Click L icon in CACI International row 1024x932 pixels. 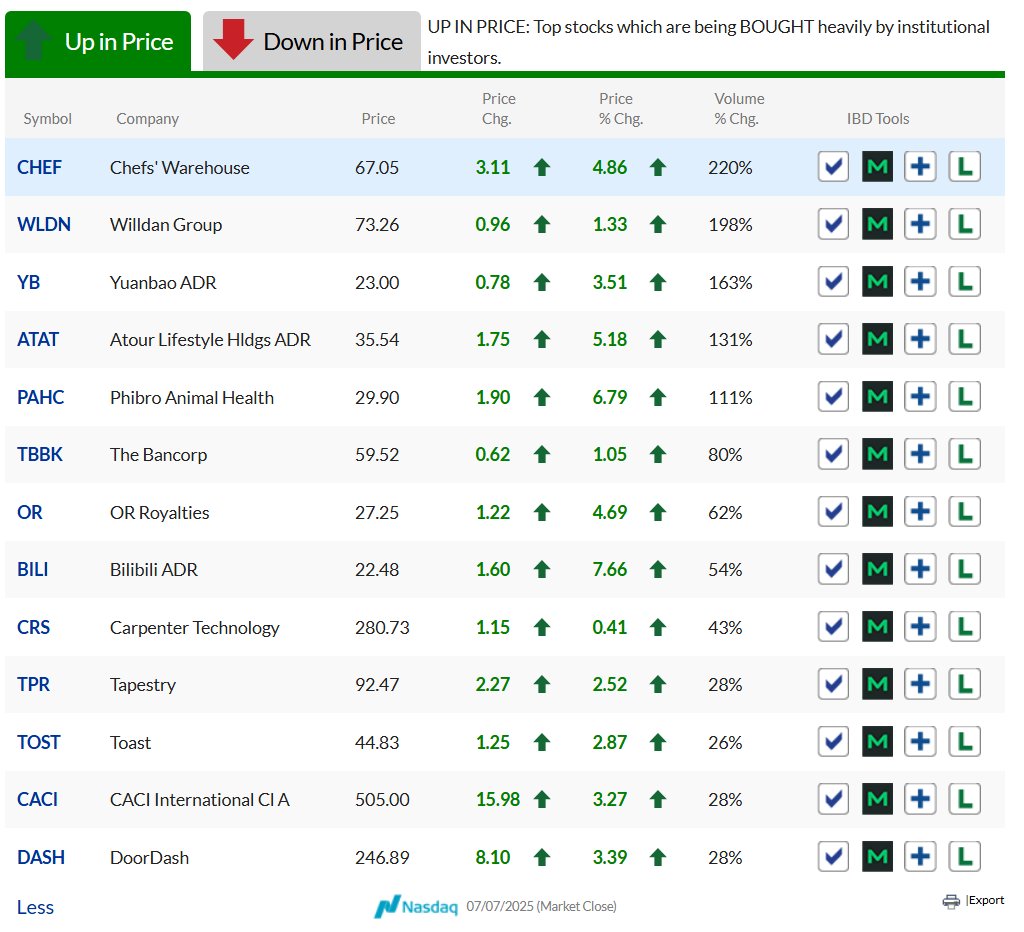[964, 799]
